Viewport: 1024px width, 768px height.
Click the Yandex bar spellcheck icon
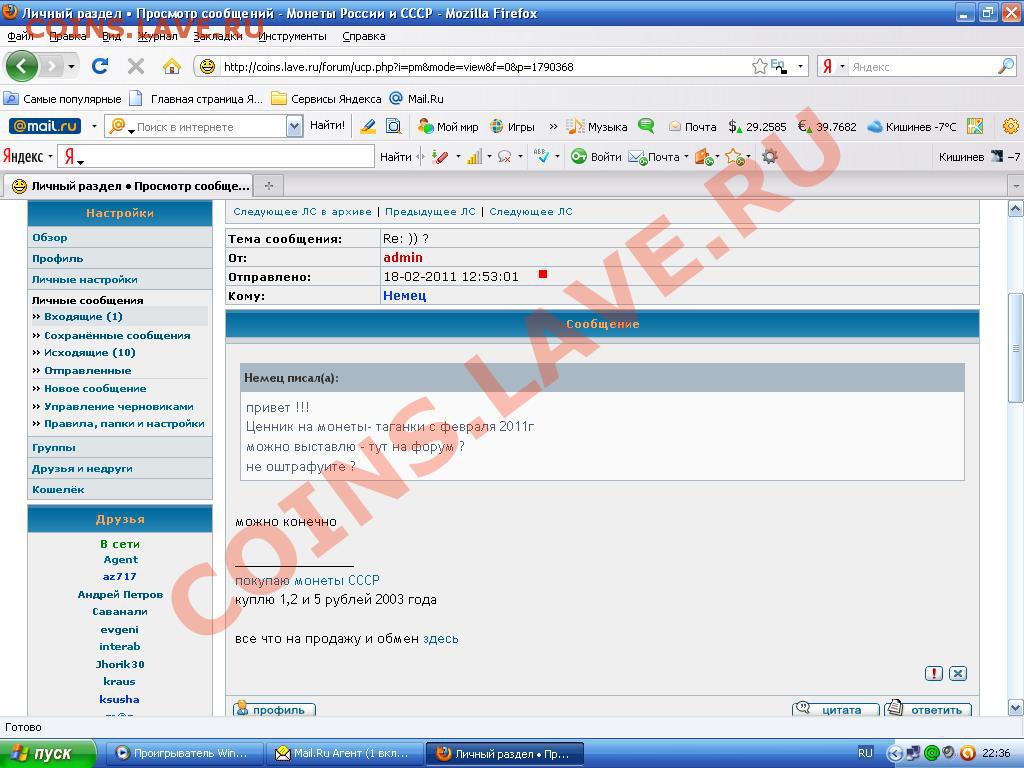tap(541, 157)
